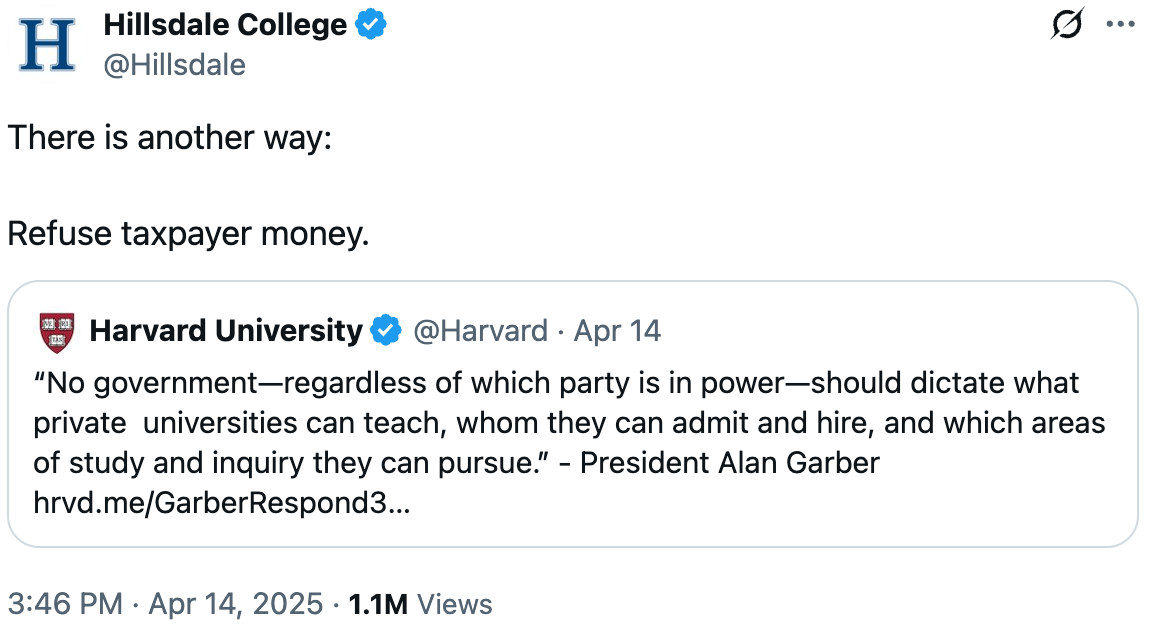The image size is (1162, 640).
Task: Click the @Harvard handle in quote
Action: coord(480,330)
